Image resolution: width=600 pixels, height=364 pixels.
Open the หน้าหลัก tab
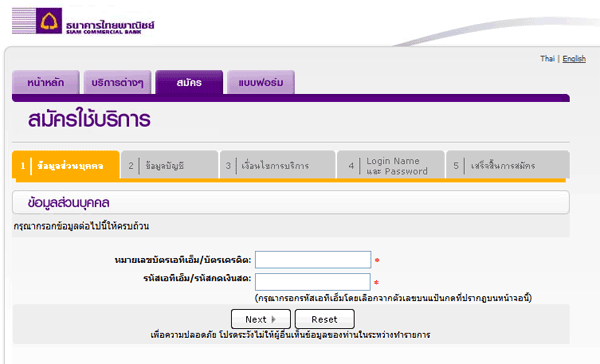click(x=46, y=82)
